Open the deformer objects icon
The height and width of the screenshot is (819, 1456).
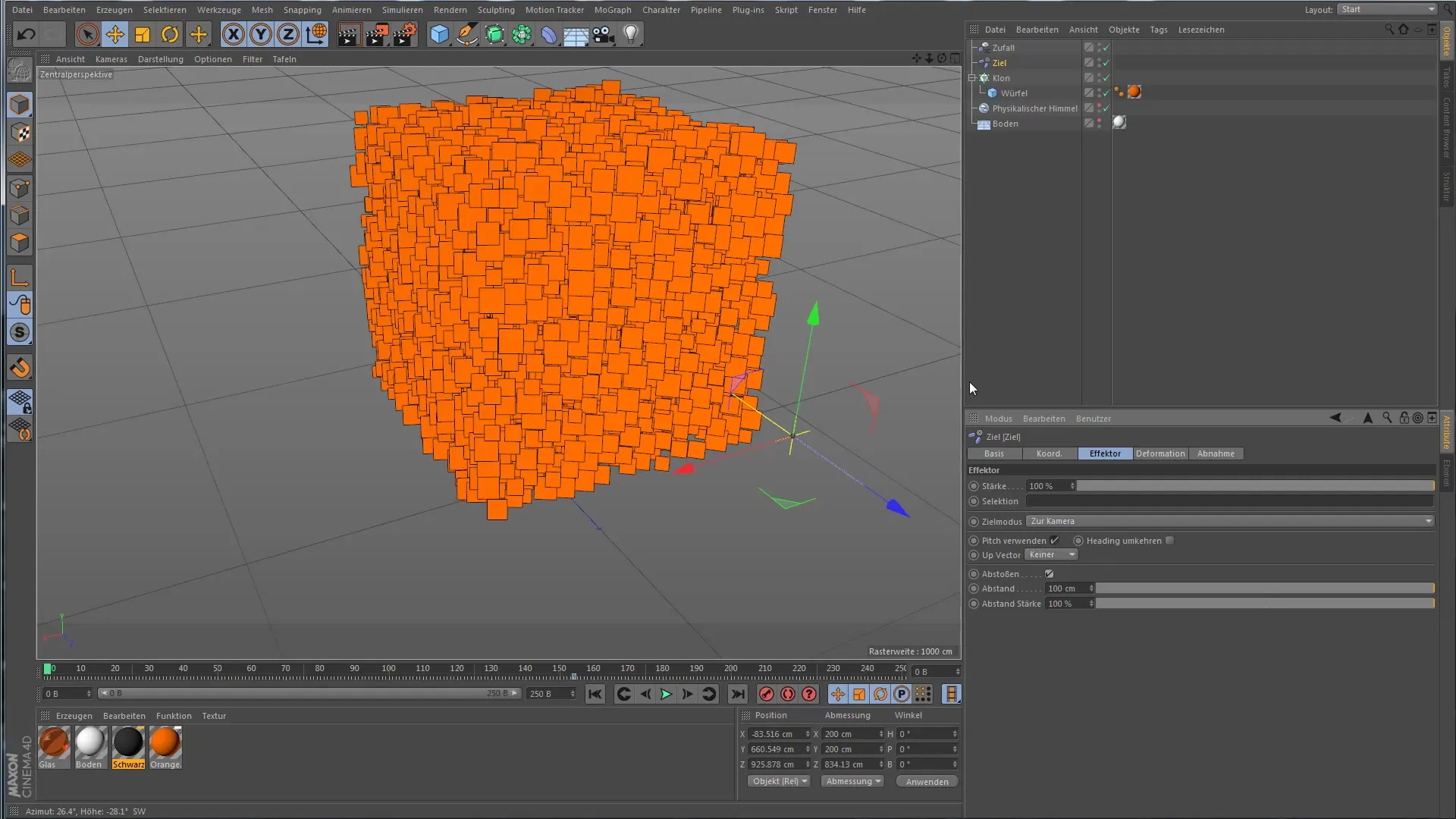(549, 34)
